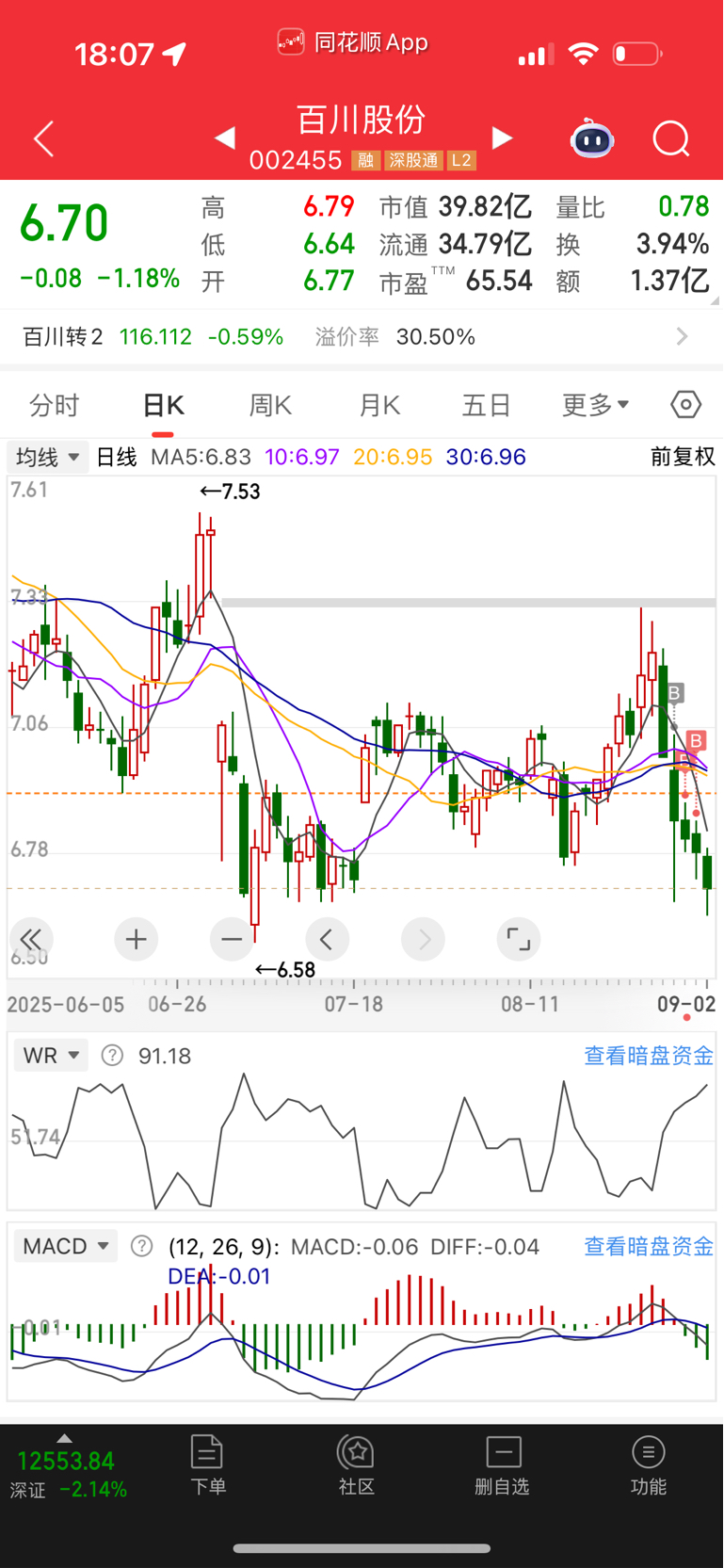Open 社区 community icon
Screen dimensions: 724x1568
pos(357,1465)
